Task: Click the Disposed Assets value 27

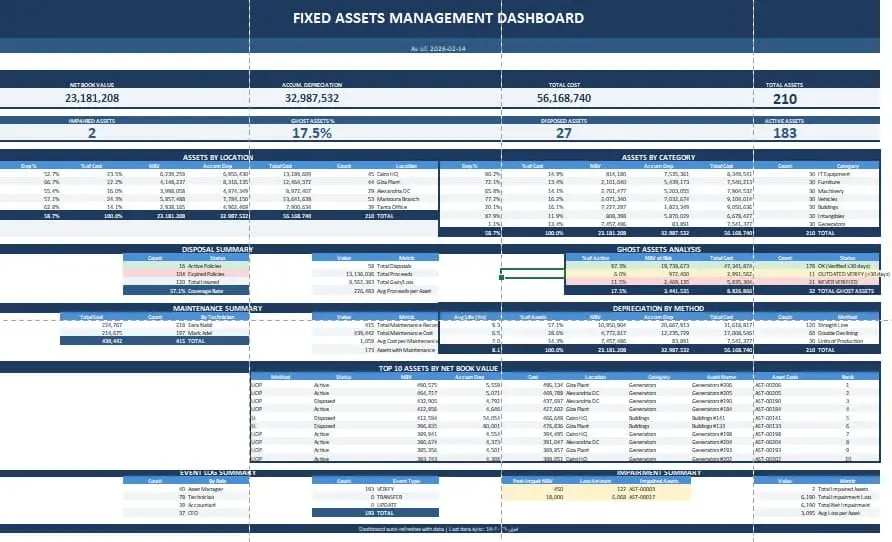Action: [564, 133]
